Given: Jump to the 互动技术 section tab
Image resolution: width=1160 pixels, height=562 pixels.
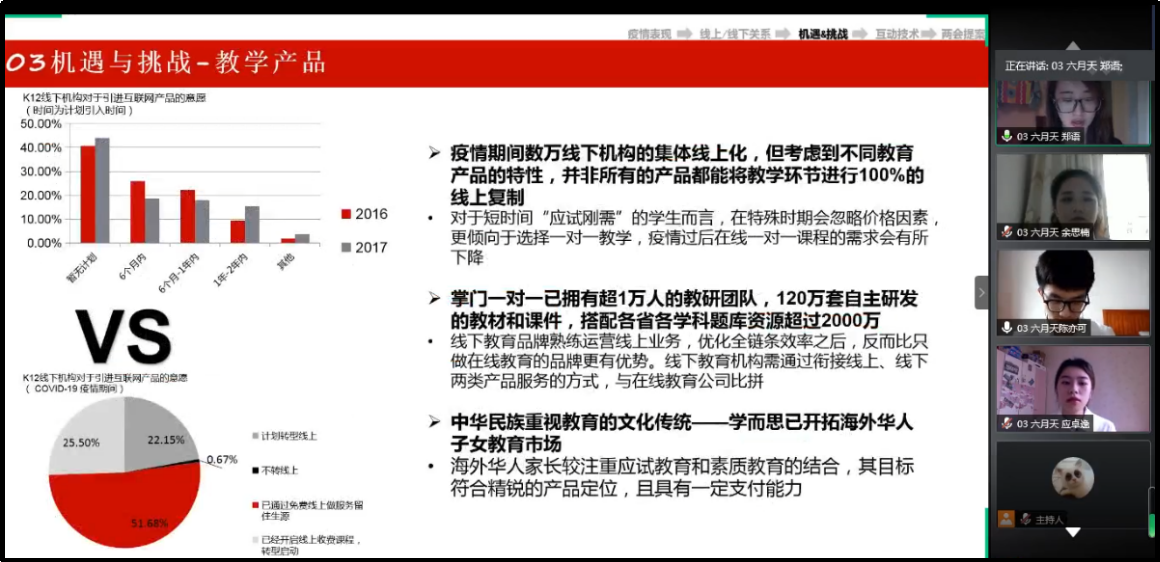Looking at the screenshot, I should point(897,34).
